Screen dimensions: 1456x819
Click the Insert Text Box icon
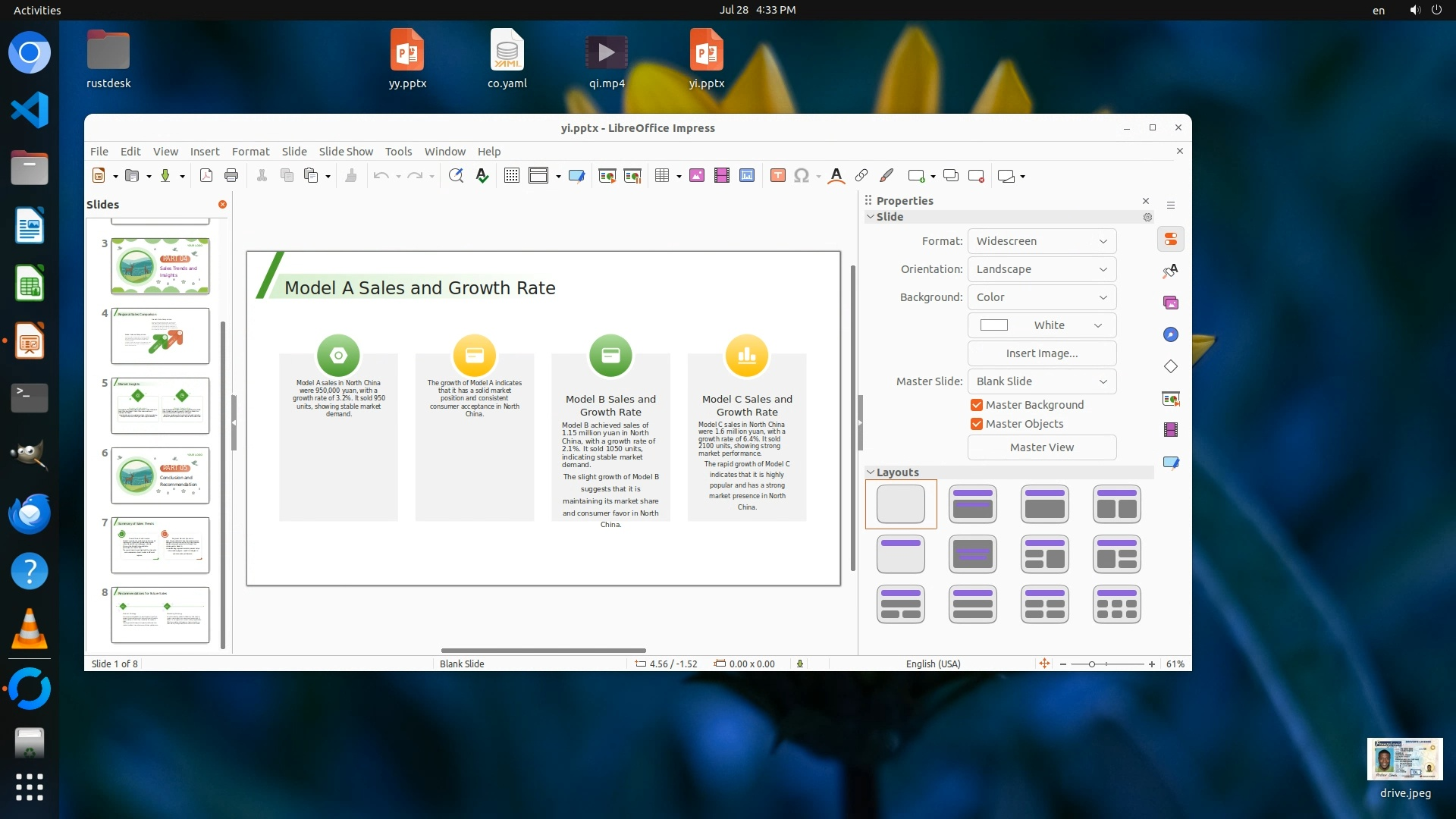pyautogui.click(x=777, y=176)
